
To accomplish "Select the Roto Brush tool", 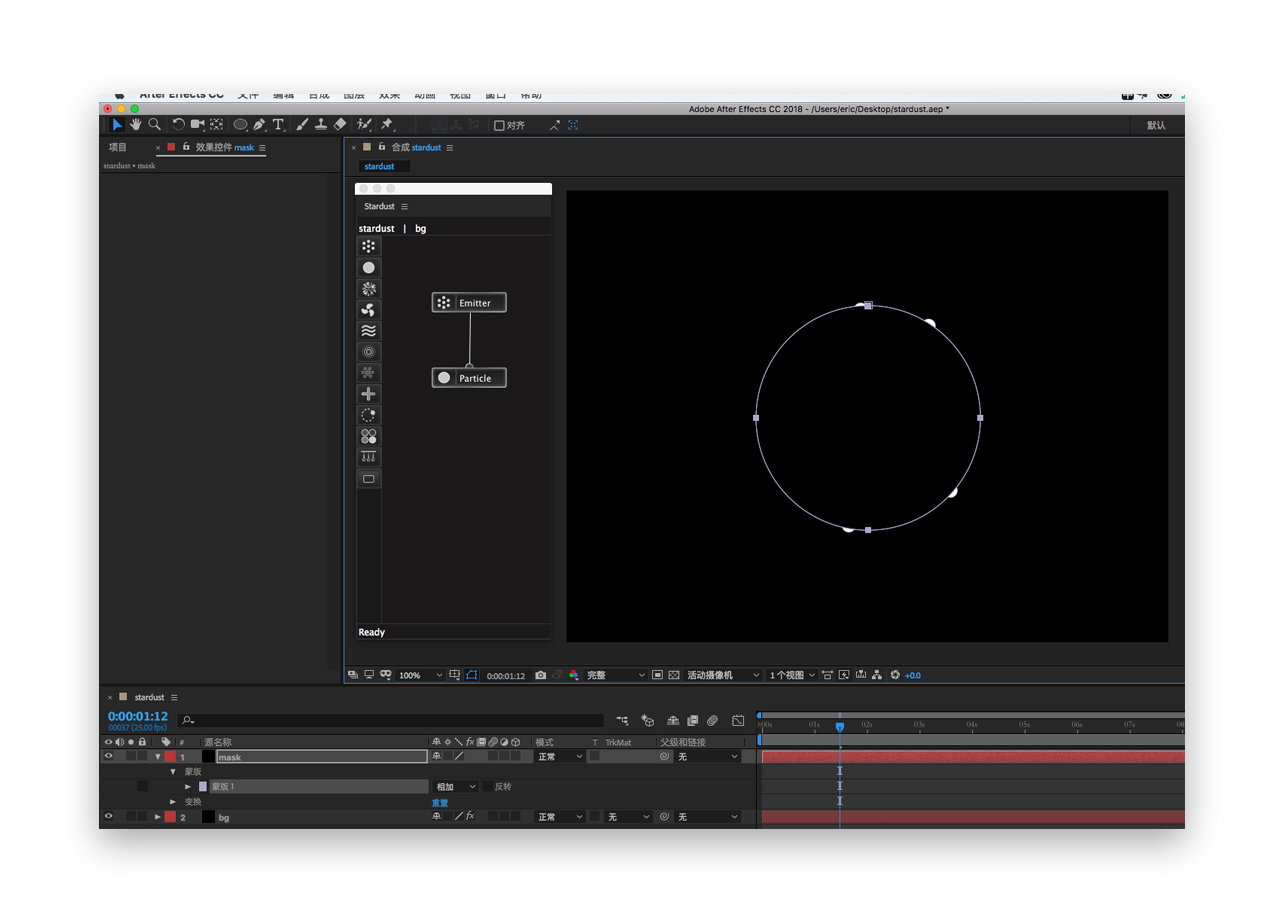I will tap(364, 125).
